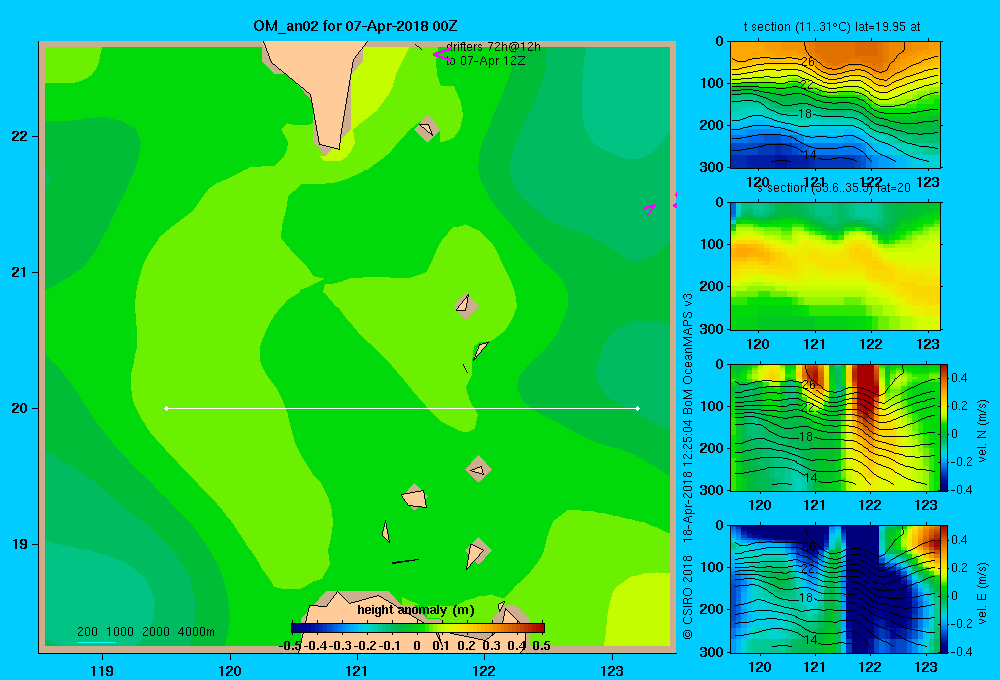1000x680 pixels.
Task: Click the 'vel. N (m/s)' axis label
Action: pos(982,431)
